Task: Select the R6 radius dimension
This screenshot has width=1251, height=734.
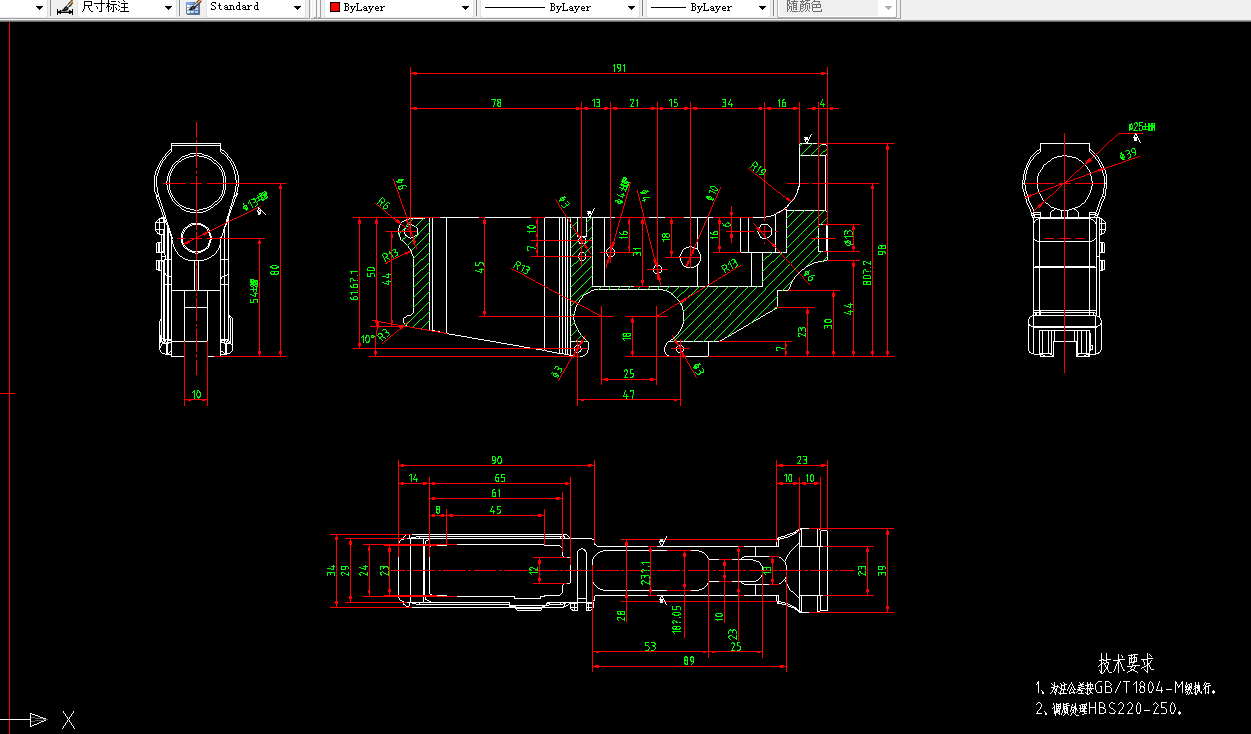Action: pos(382,203)
